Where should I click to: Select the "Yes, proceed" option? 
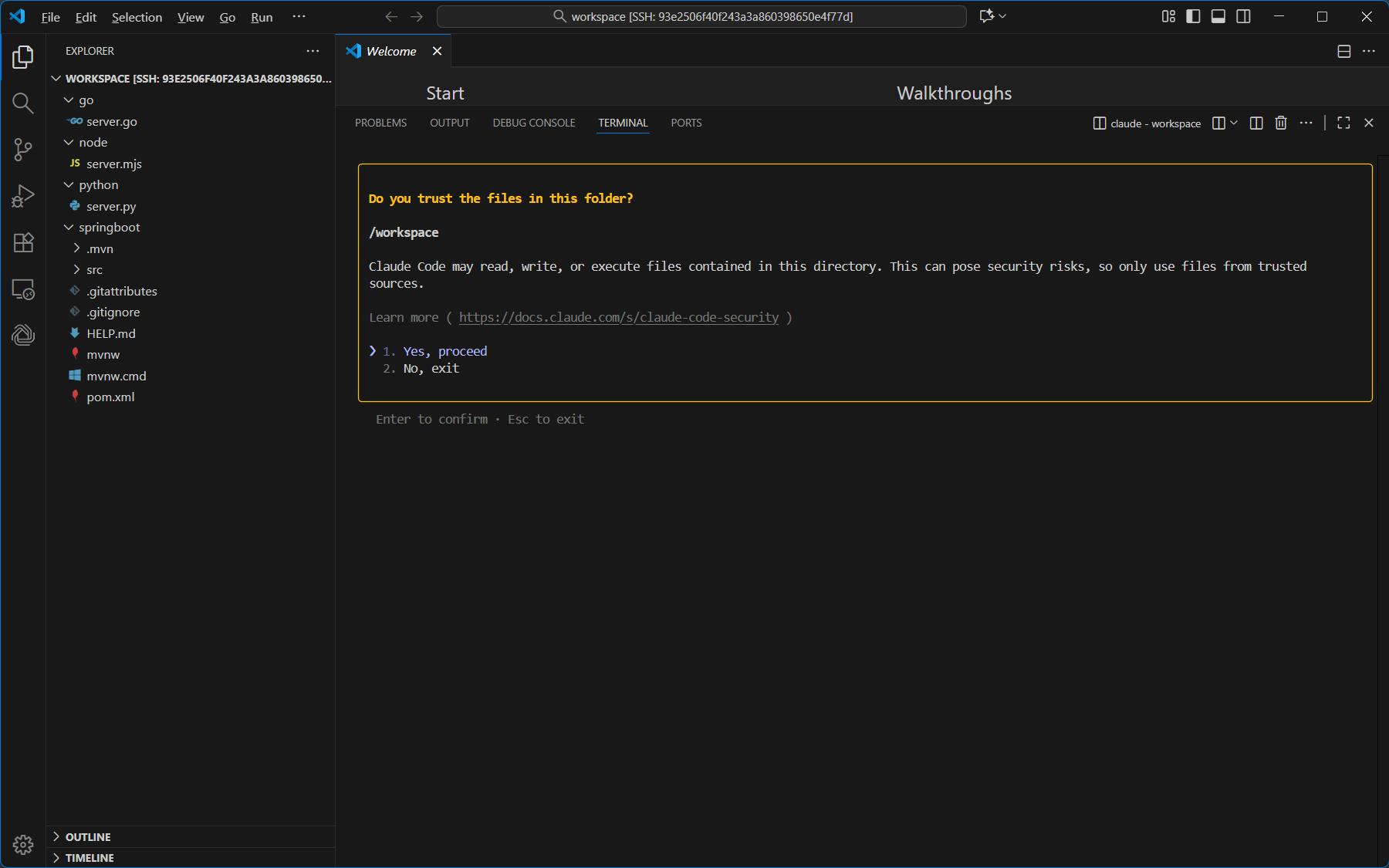(x=444, y=351)
